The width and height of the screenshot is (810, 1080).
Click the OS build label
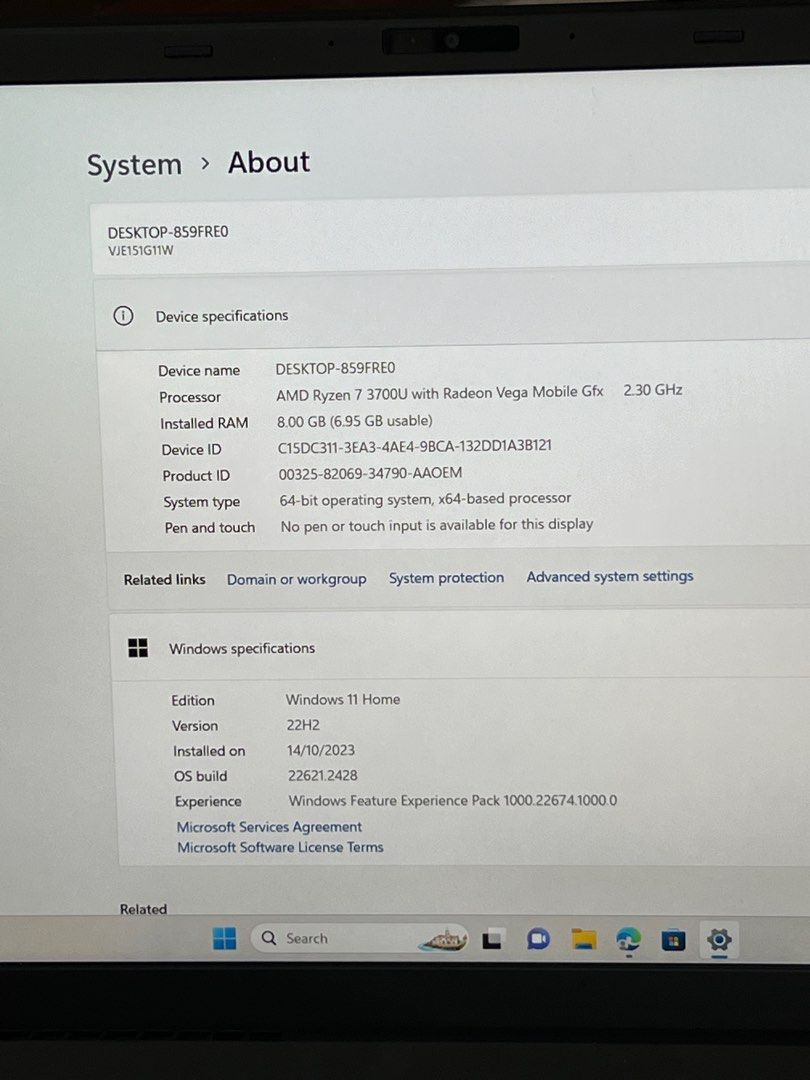click(x=200, y=776)
